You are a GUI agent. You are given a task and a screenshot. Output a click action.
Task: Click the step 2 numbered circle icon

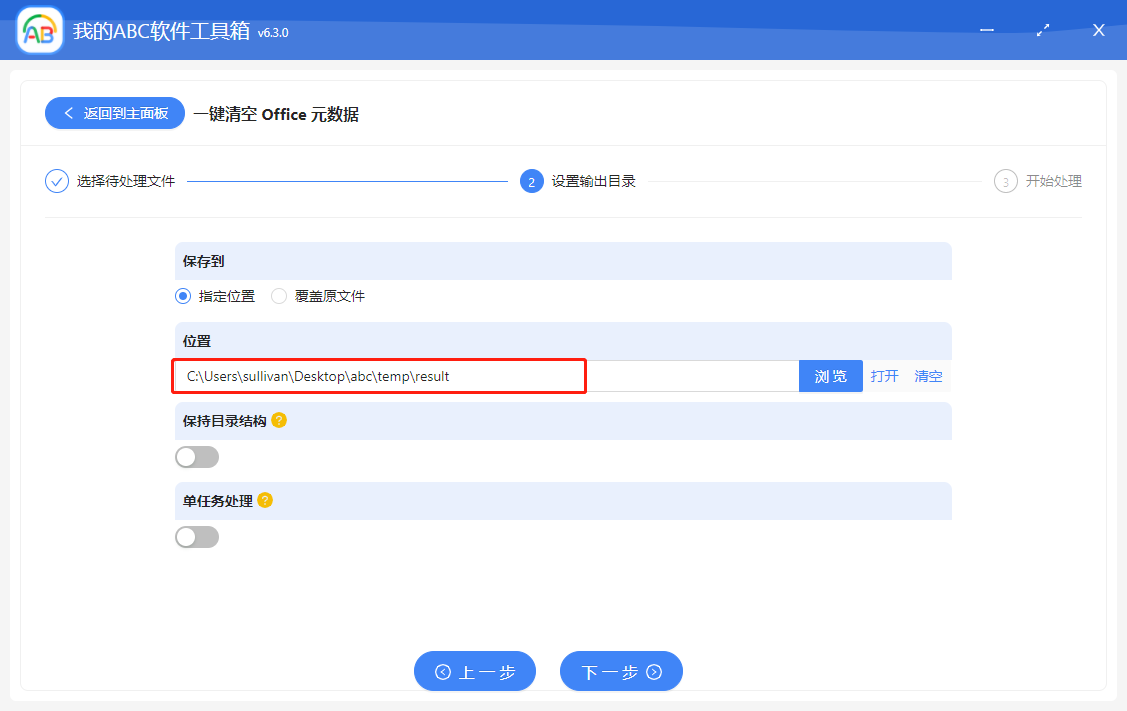pos(531,181)
